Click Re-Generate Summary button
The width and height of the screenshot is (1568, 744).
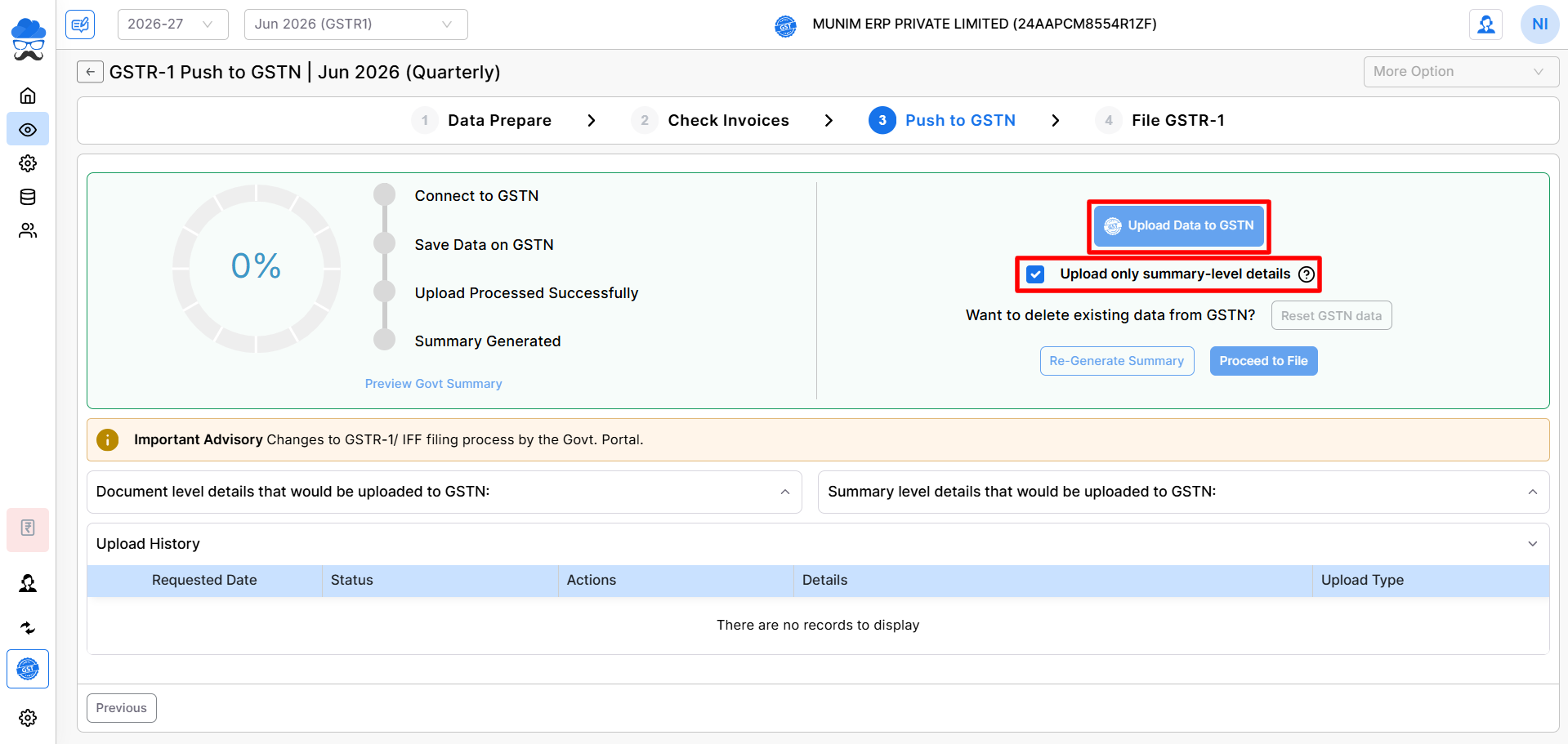click(x=1116, y=361)
